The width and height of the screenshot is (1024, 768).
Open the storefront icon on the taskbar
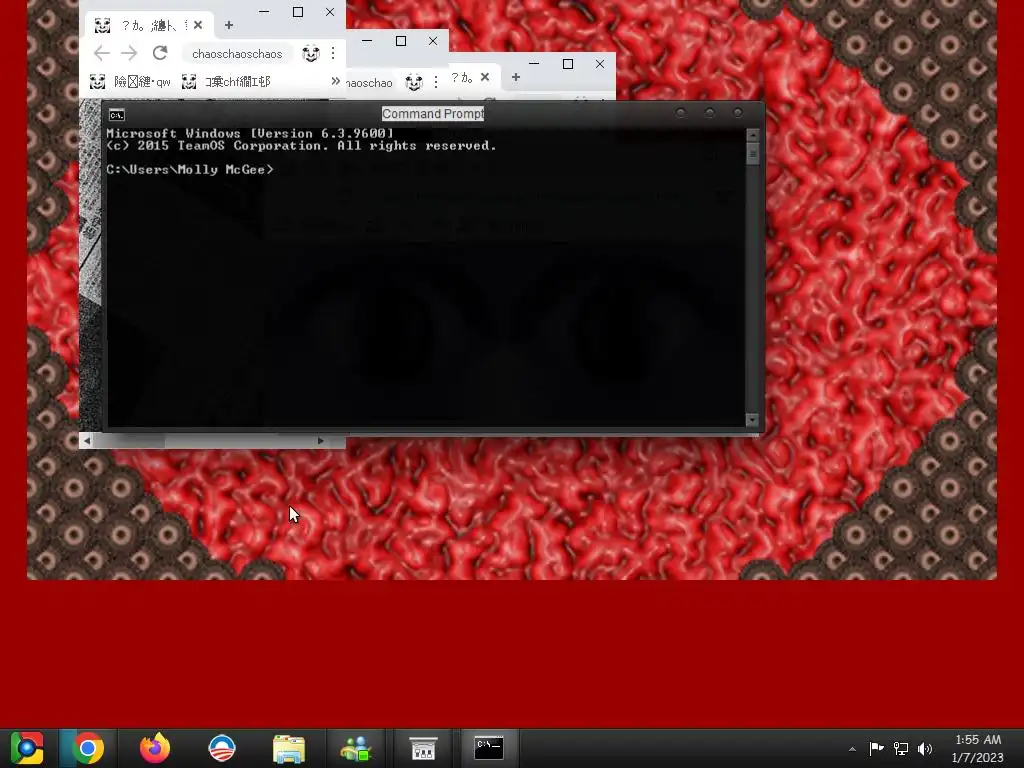(x=423, y=748)
